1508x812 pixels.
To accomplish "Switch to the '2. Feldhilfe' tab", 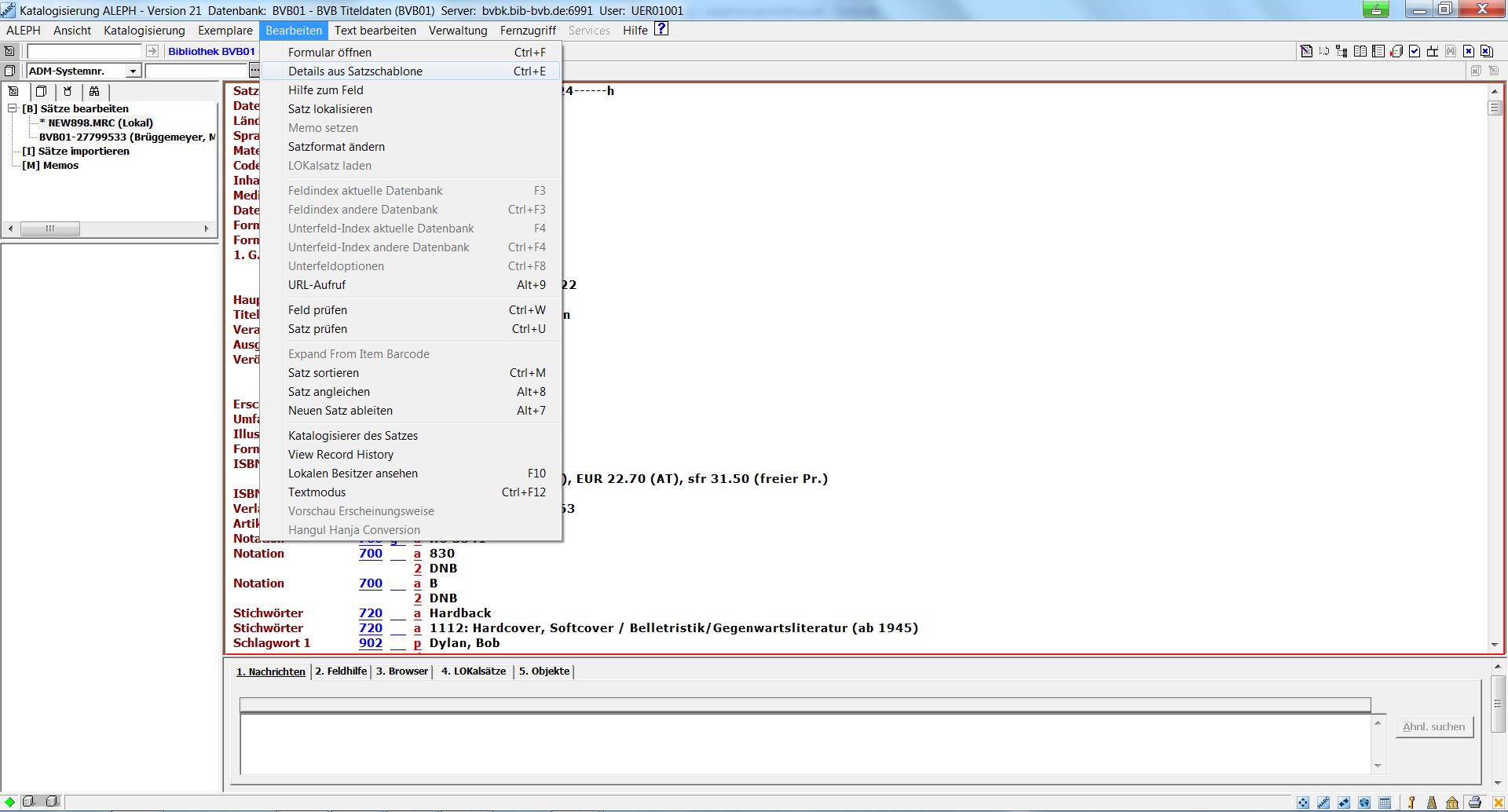I will 341,671.
